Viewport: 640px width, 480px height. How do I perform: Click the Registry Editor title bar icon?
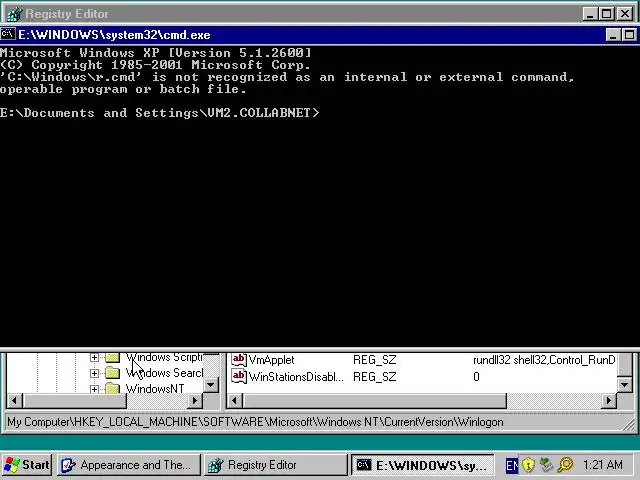click(x=15, y=14)
